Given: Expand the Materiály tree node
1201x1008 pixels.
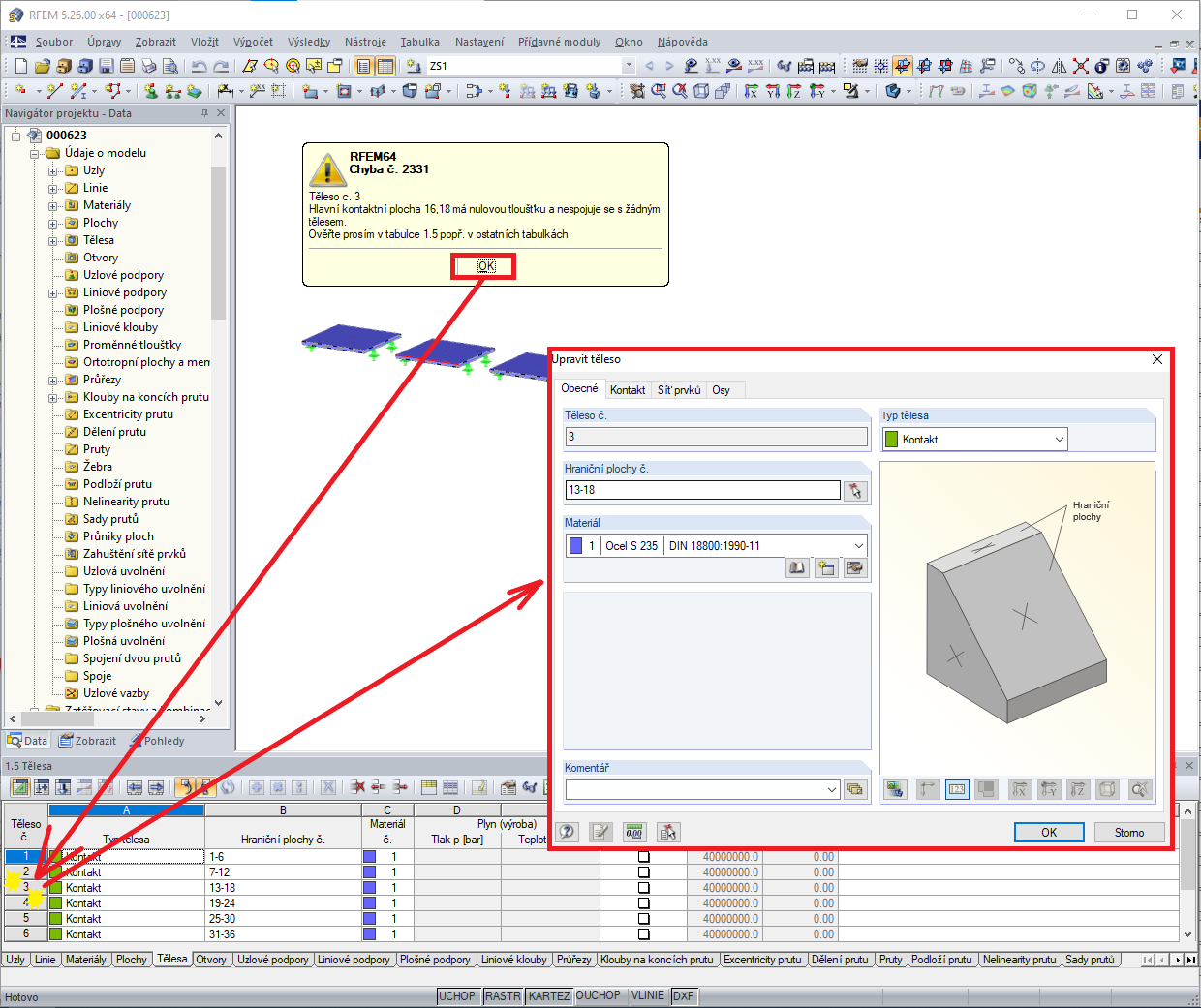Looking at the screenshot, I should point(53,205).
